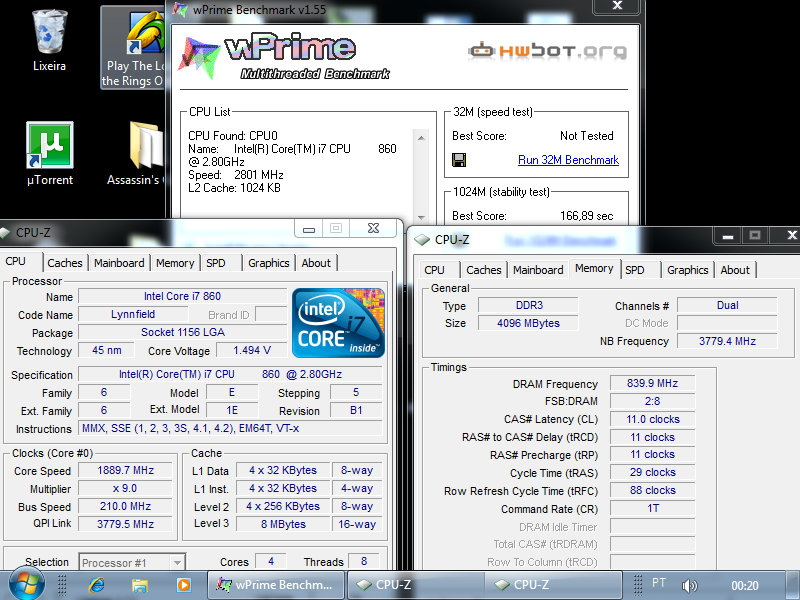800x600 pixels.
Task: Click the volume speaker icon in system tray
Action: pos(689,585)
